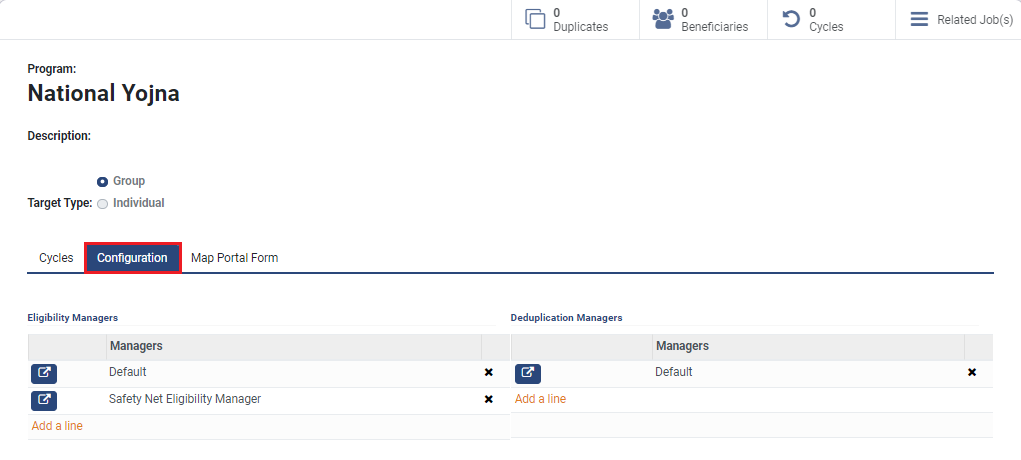1021x460 pixels.
Task: Open external link for Default eligibility manager
Action: coord(44,373)
